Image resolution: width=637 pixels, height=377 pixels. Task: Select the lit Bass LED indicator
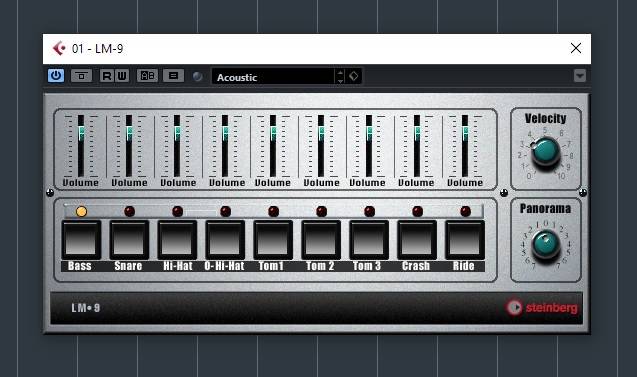pos(81,211)
